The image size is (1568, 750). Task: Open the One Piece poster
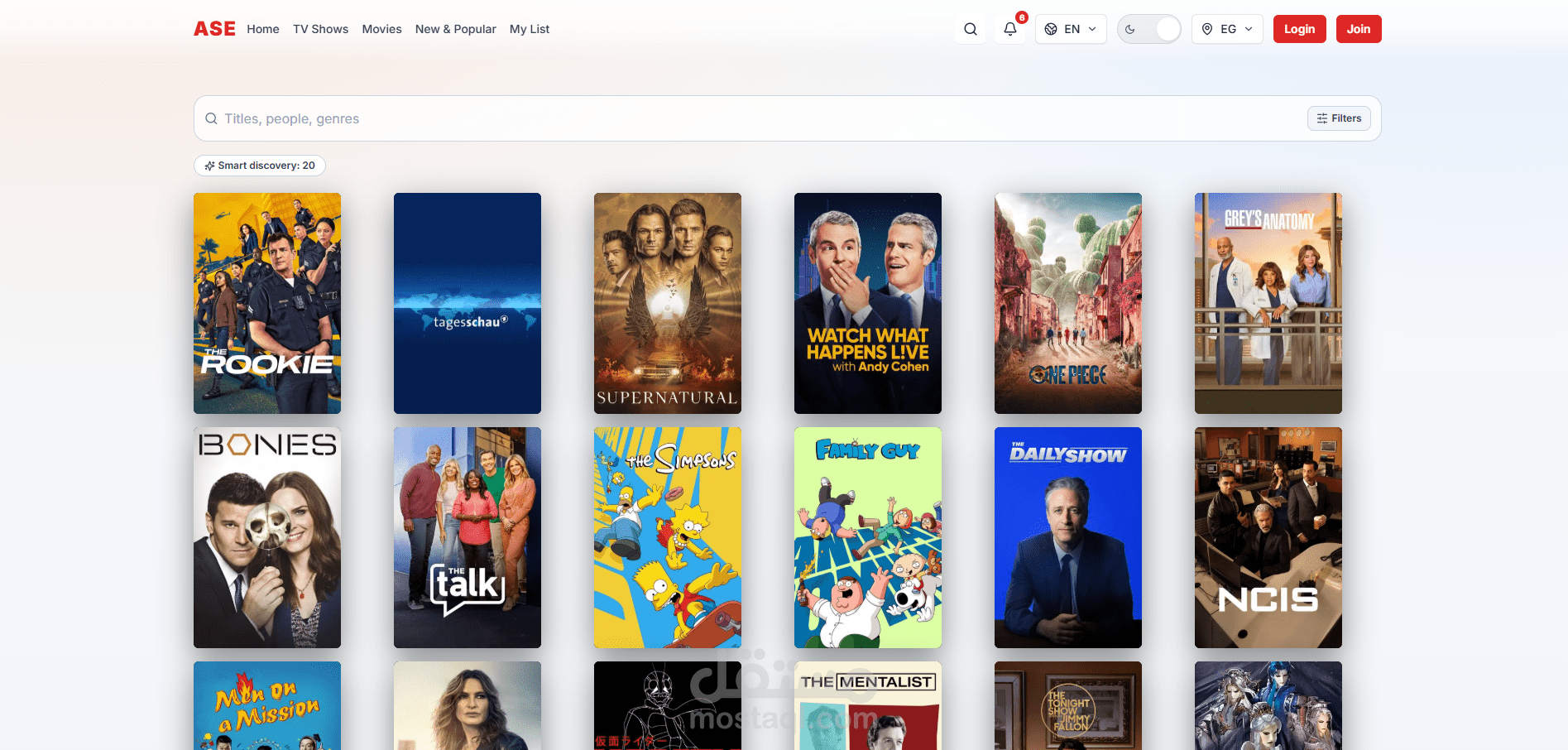1068,303
